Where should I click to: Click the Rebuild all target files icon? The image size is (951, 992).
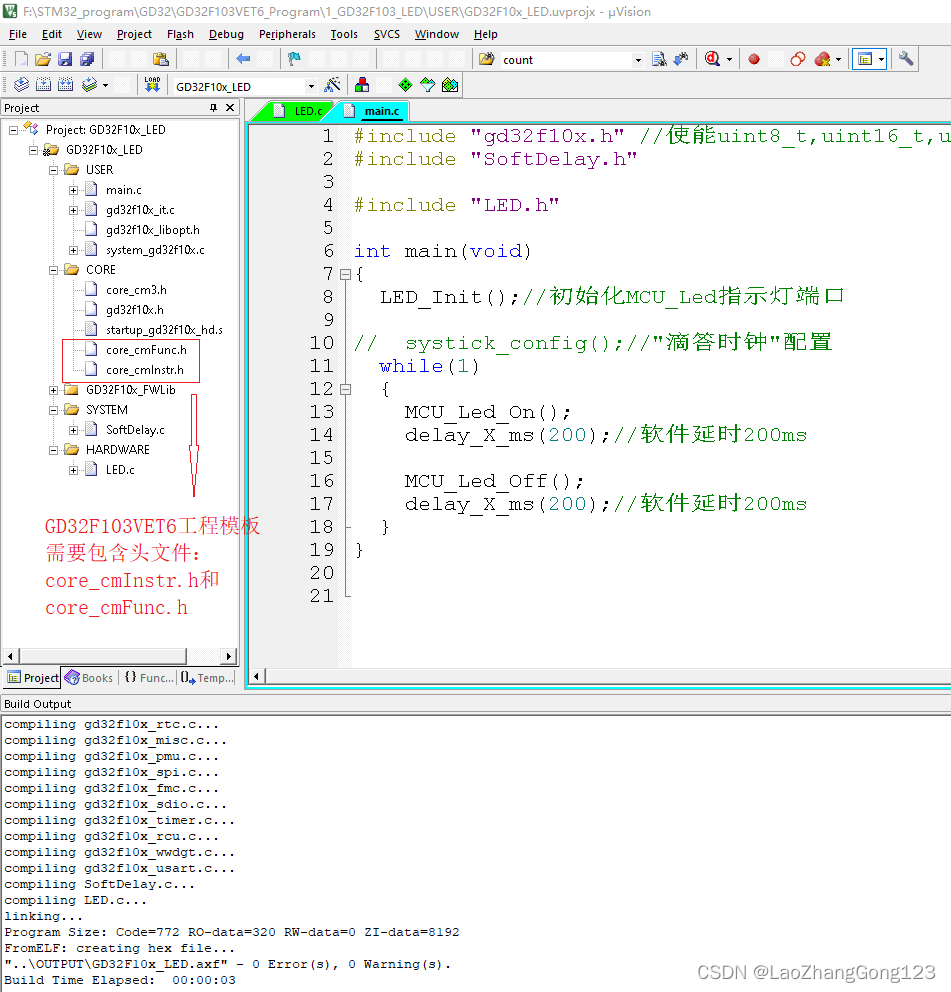(x=65, y=85)
